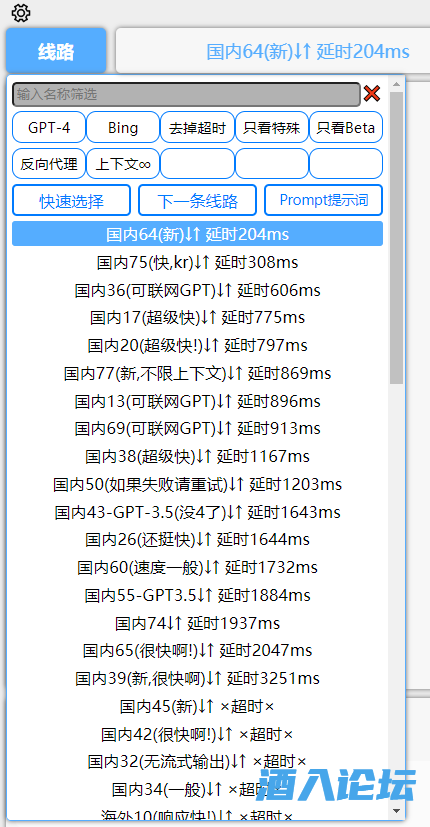Select route 国内55-GPT3.5 延时1884ms
The width and height of the screenshot is (430, 827).
197,595
